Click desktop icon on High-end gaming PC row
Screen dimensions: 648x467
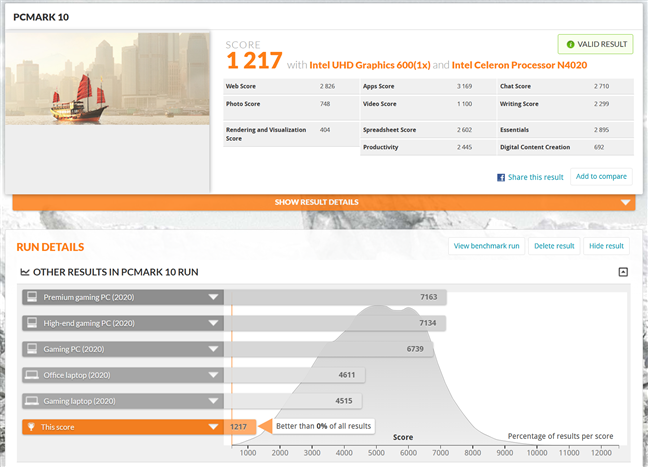[x=32, y=323]
